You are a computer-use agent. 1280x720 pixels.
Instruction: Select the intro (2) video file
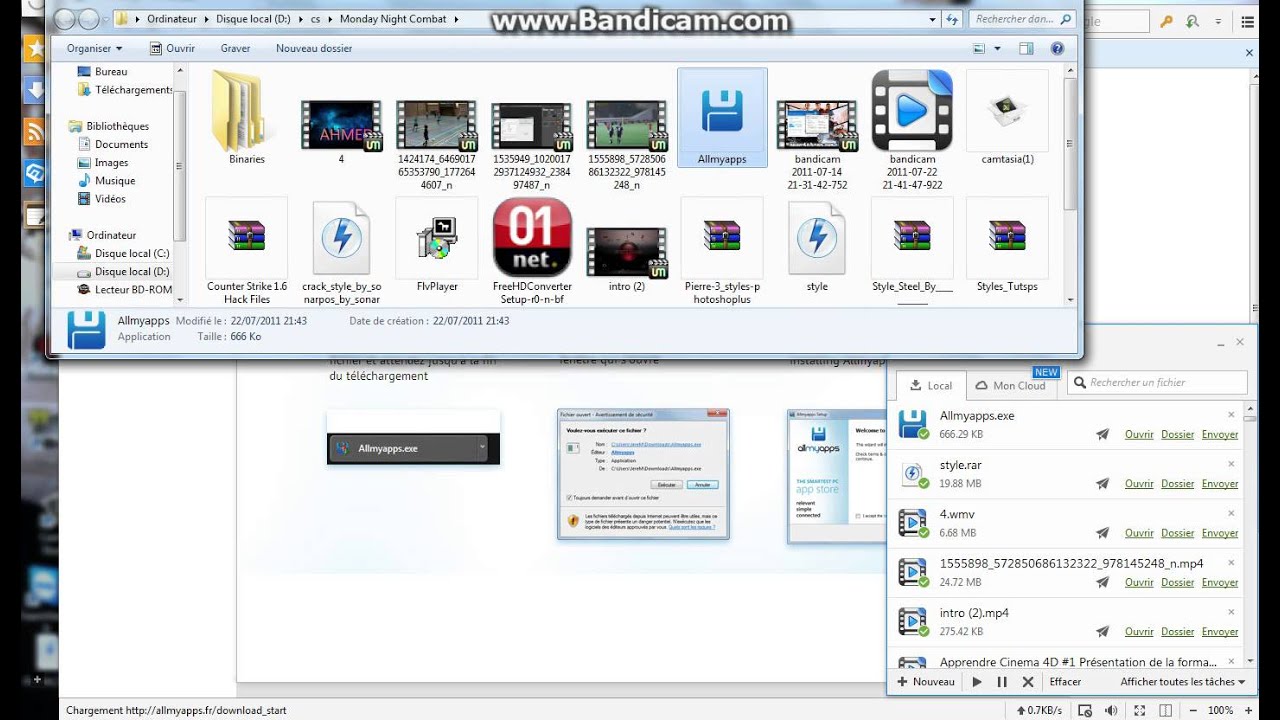point(626,258)
